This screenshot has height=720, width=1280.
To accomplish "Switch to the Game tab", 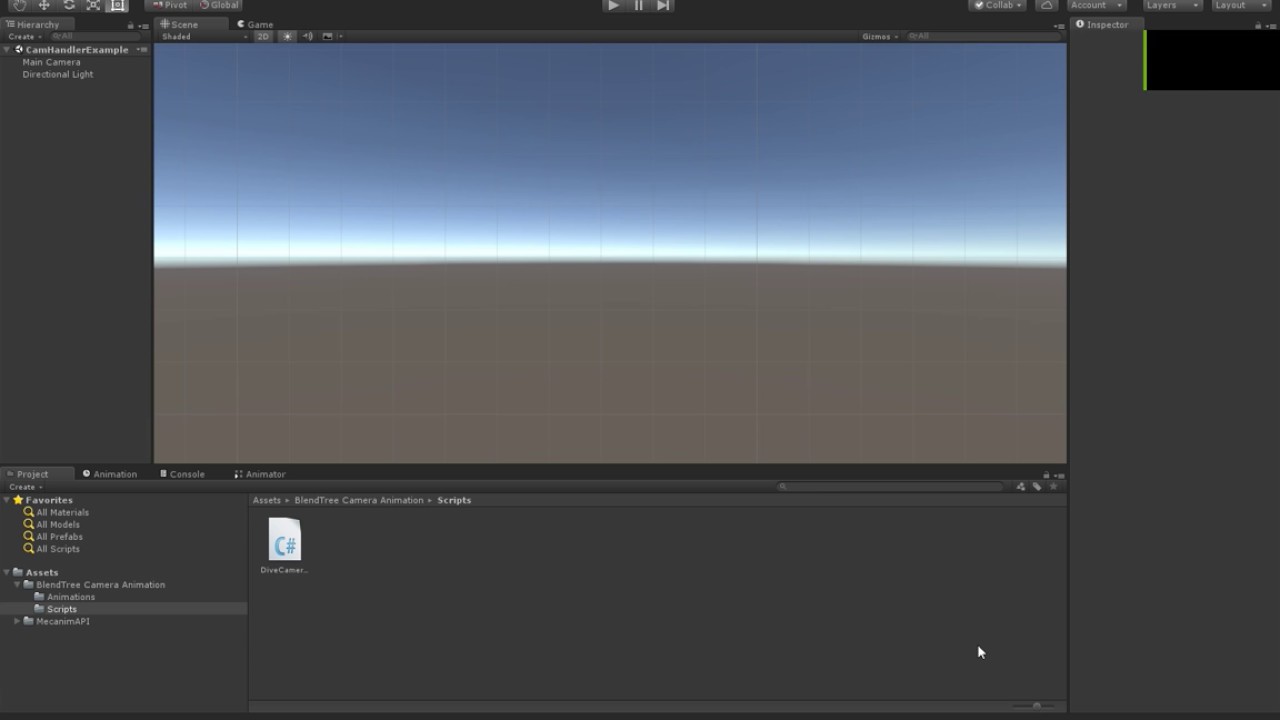I will (256, 24).
